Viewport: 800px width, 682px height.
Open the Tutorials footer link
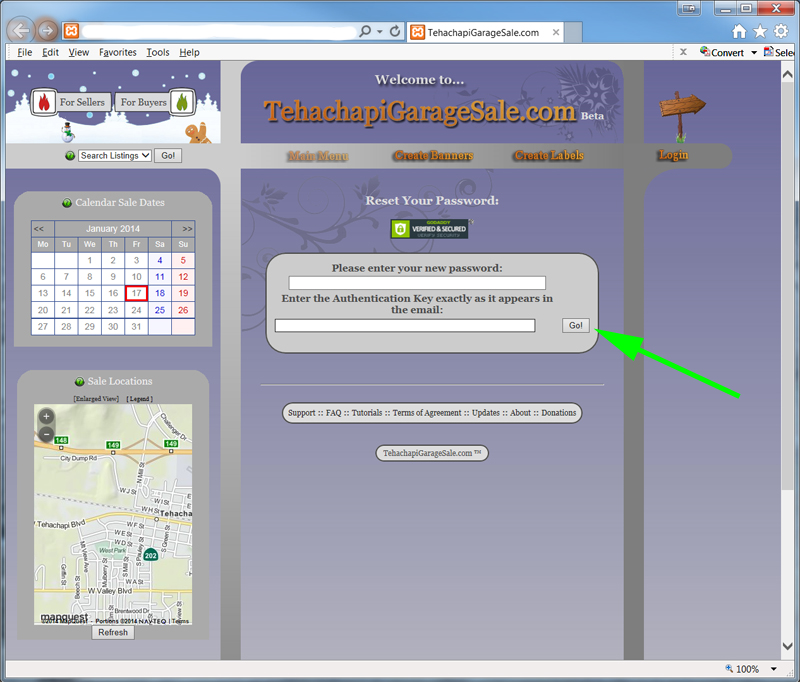367,413
